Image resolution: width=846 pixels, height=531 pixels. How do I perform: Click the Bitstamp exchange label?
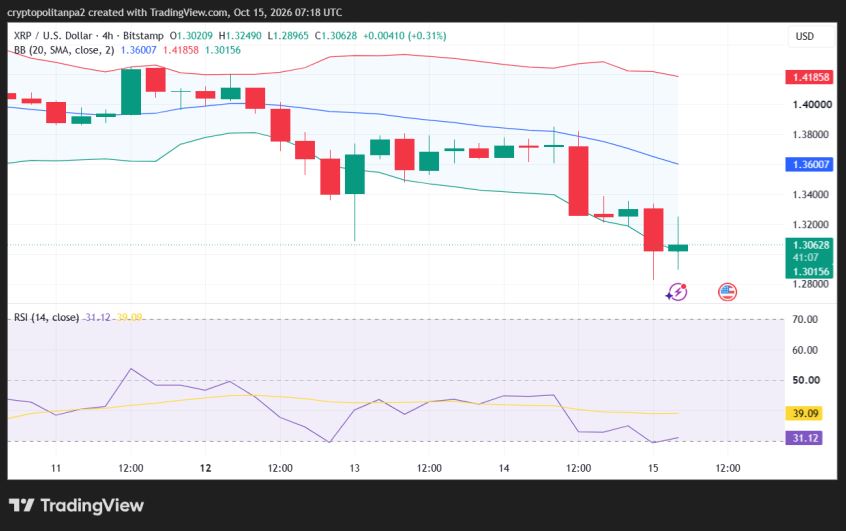click(x=143, y=36)
